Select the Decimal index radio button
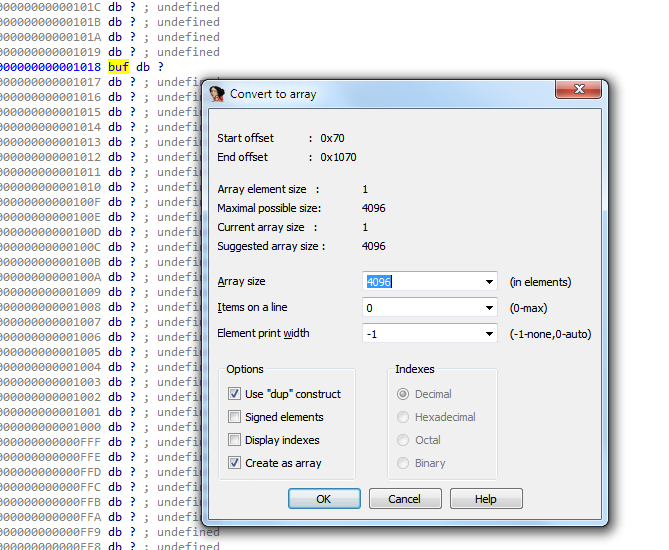 point(404,394)
